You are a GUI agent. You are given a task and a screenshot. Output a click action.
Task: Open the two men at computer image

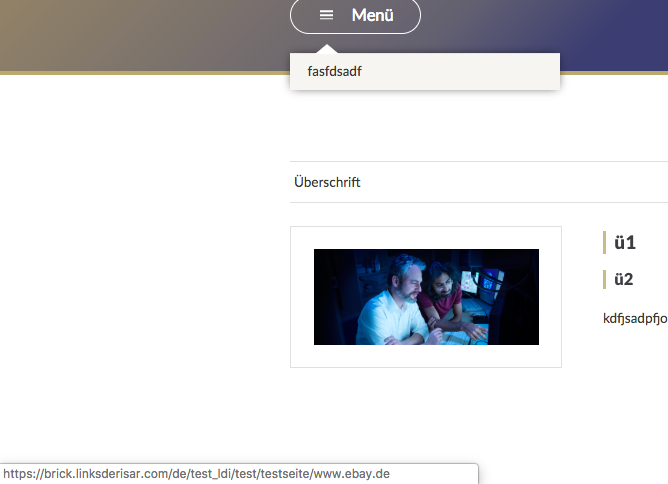pos(426,297)
